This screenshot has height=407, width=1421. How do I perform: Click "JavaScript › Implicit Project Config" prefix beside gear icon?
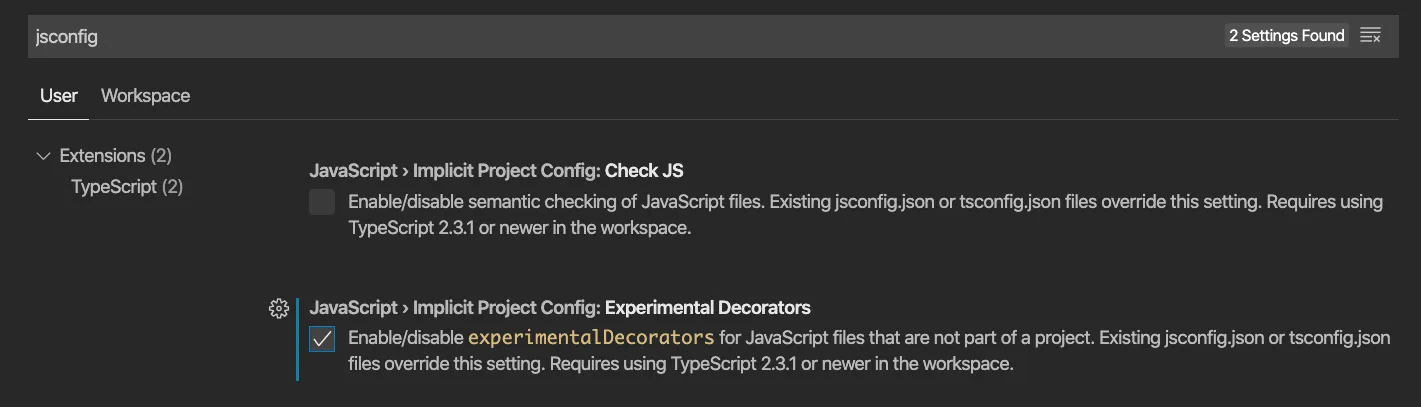coord(455,307)
